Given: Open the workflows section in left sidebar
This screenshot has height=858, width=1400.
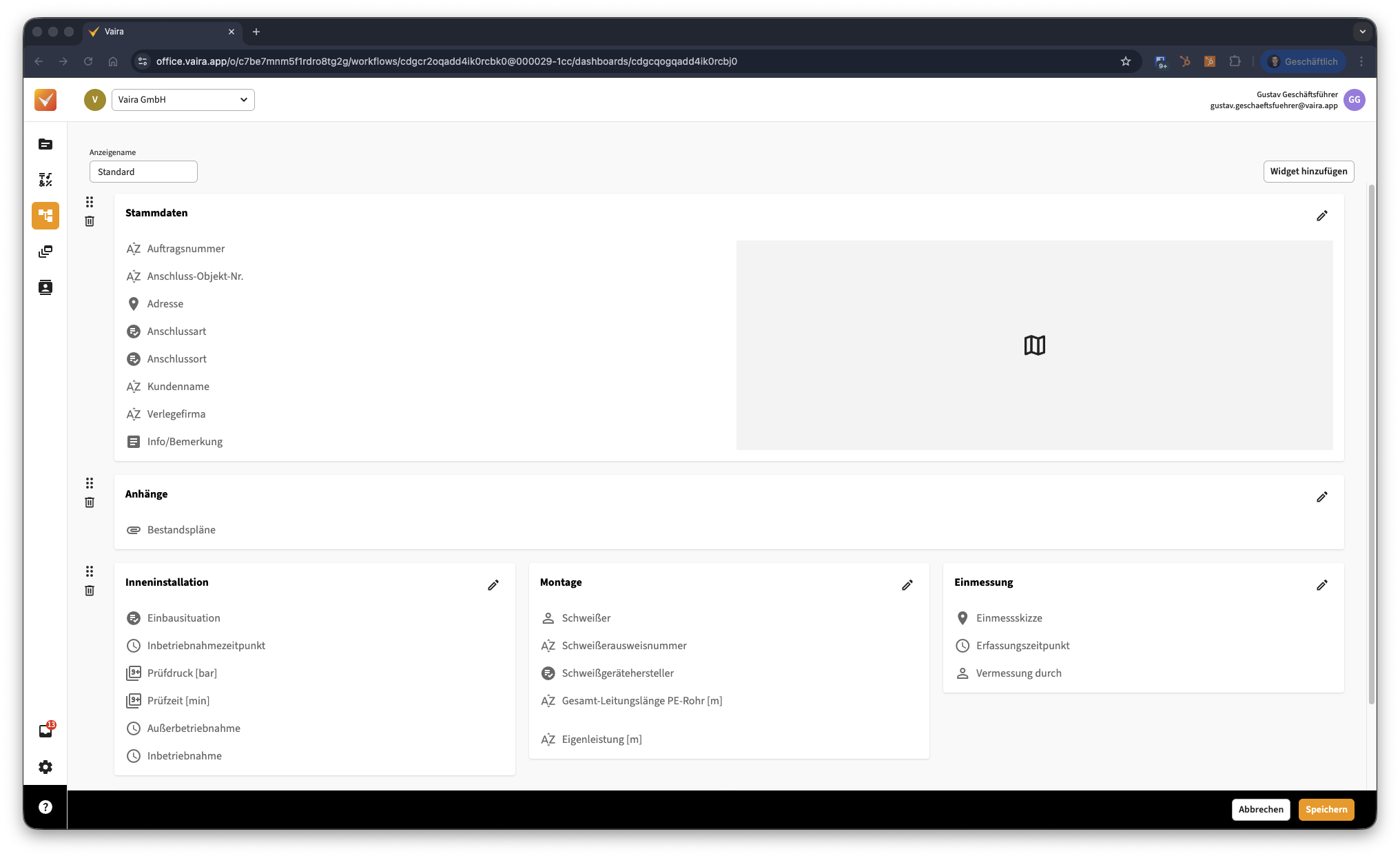Looking at the screenshot, I should 45,216.
